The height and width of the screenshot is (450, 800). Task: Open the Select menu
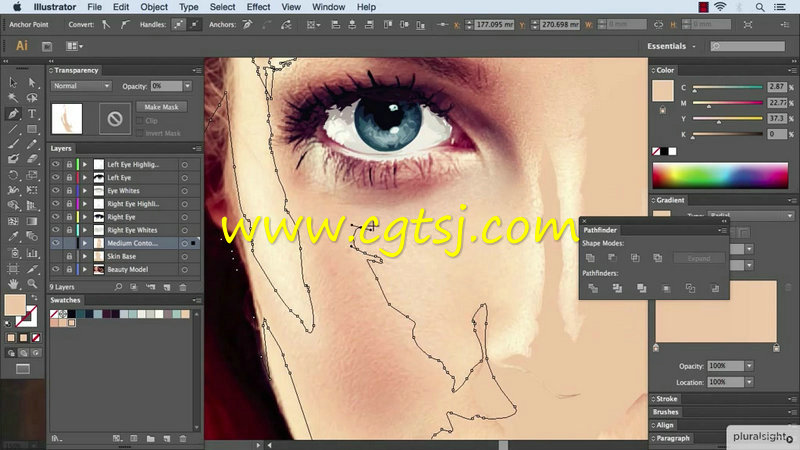pos(222,7)
